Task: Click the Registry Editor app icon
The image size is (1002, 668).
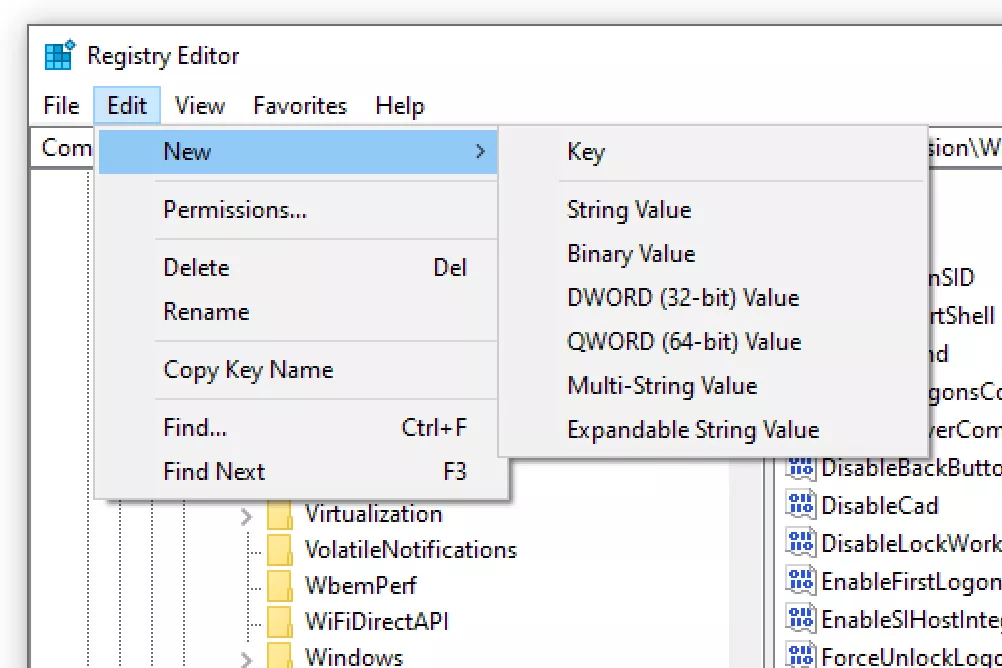Action: [60, 55]
